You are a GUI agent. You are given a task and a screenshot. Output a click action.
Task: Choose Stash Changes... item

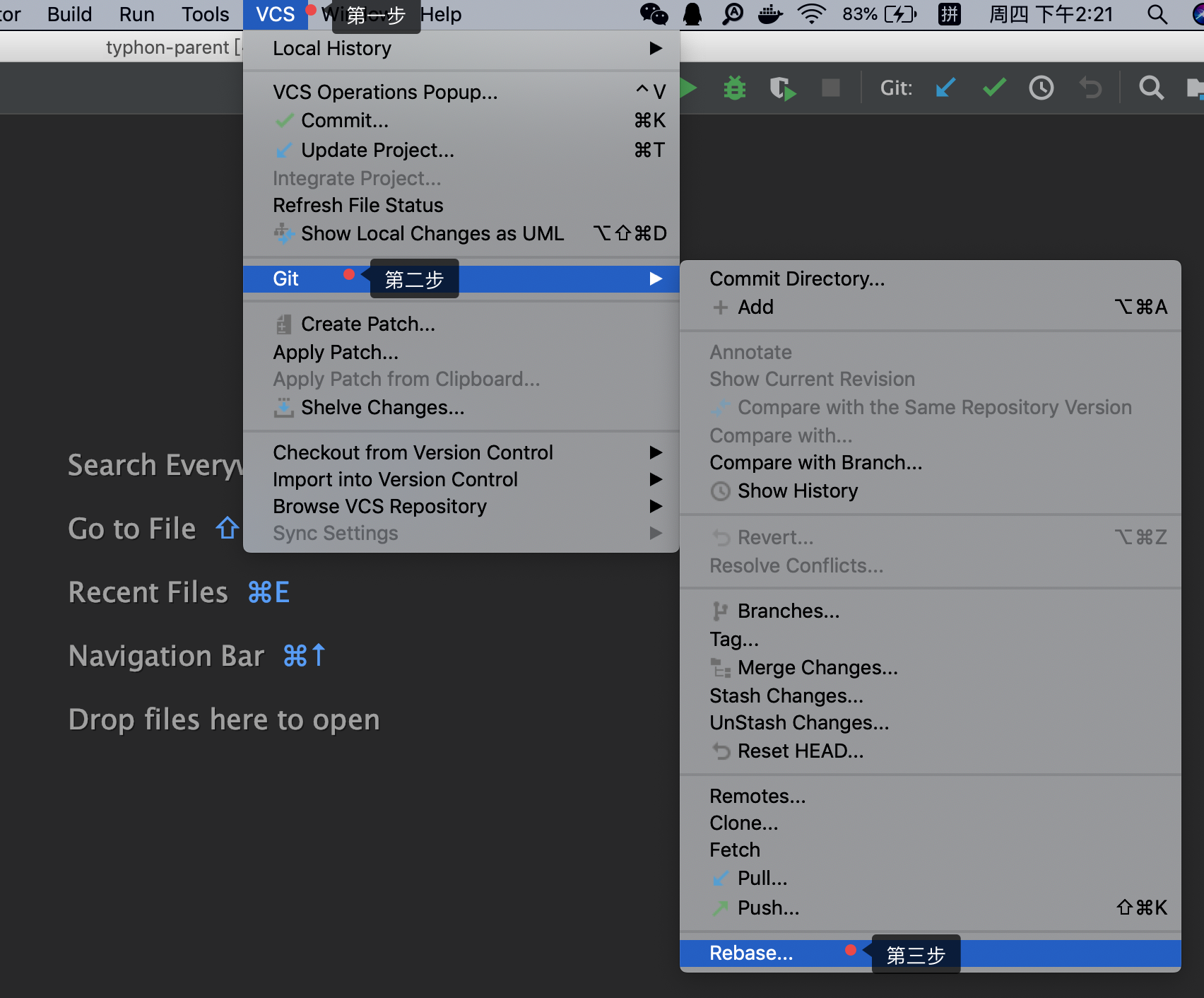(931, 695)
